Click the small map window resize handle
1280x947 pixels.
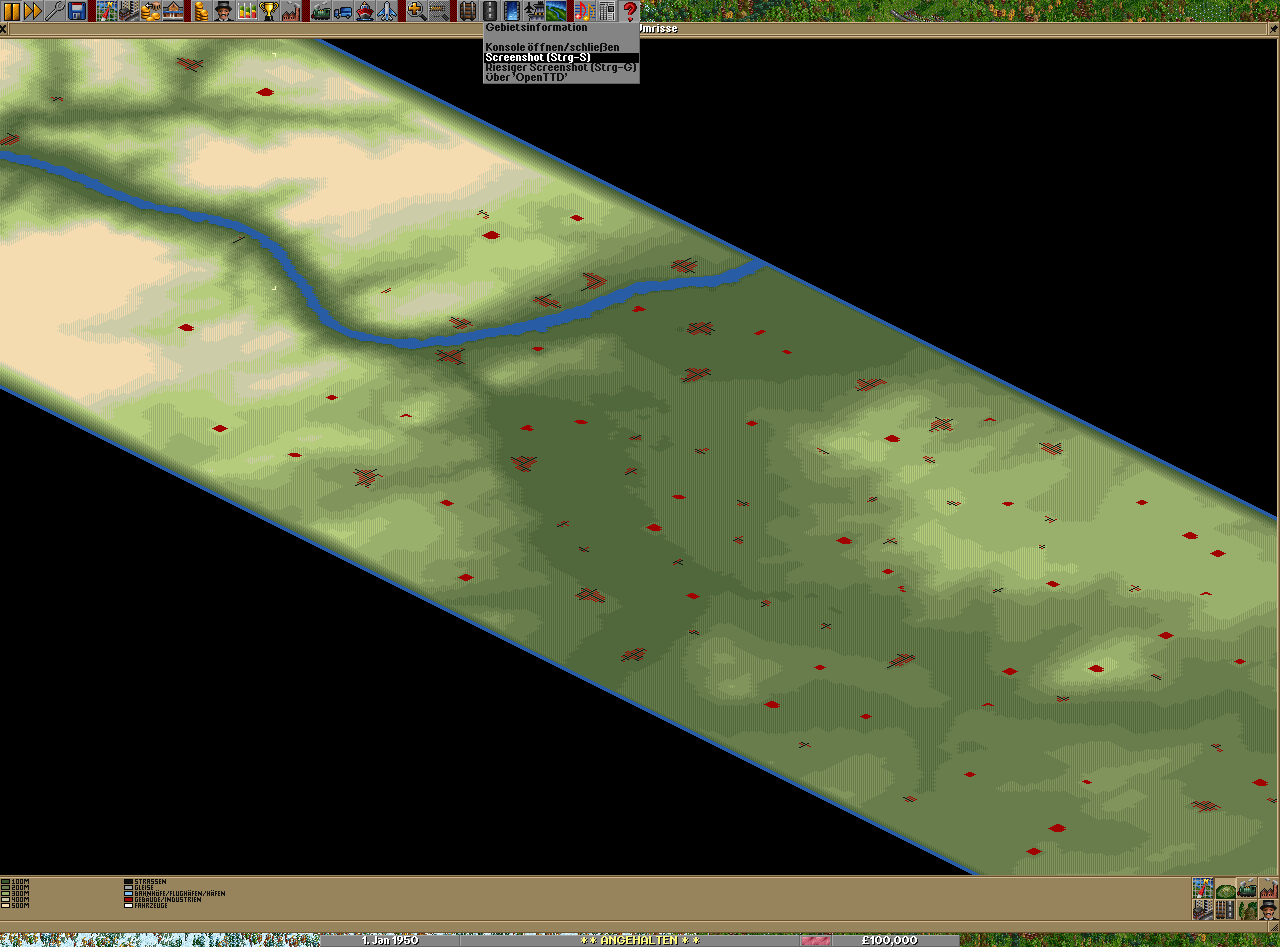point(1274,927)
